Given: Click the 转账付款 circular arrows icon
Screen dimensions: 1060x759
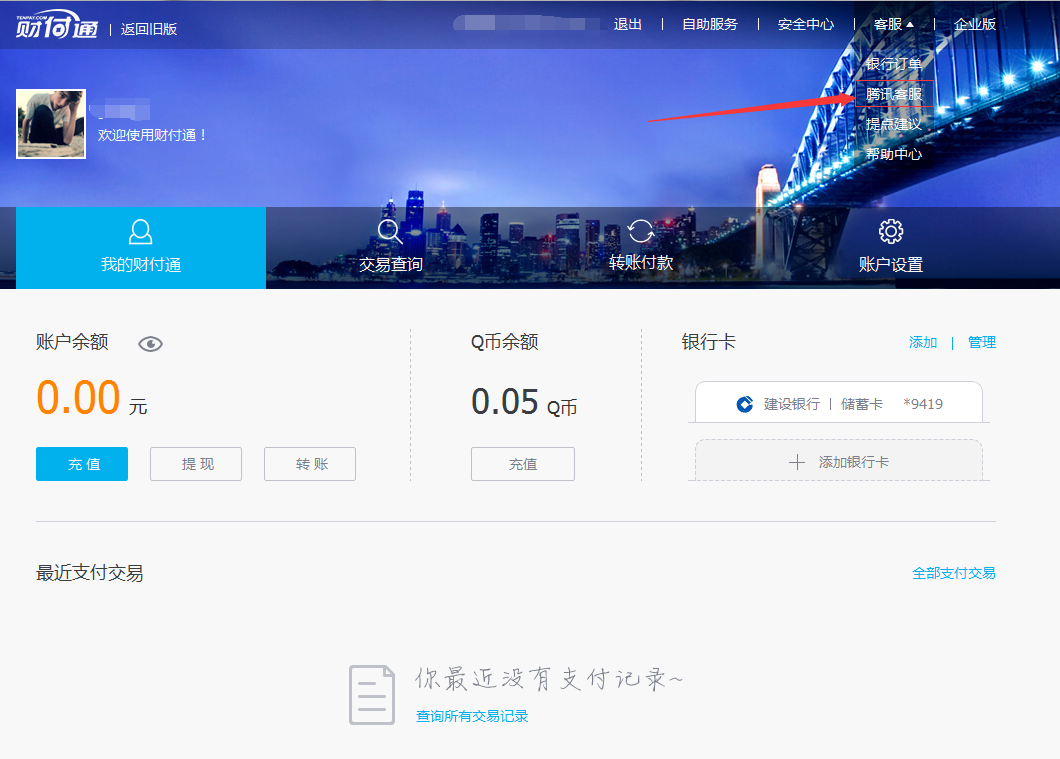Looking at the screenshot, I should click(640, 231).
